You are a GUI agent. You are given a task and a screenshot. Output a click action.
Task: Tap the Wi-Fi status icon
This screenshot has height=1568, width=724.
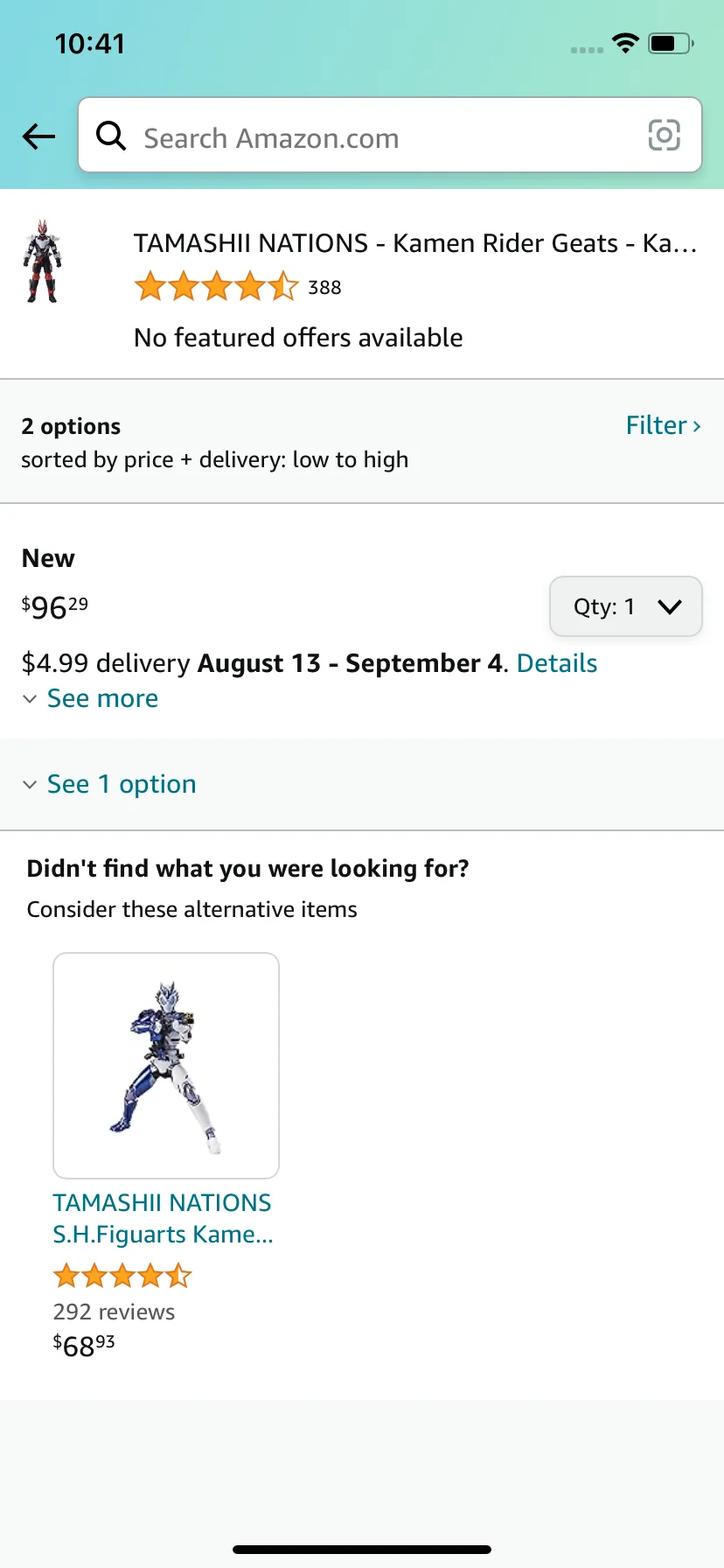625,43
